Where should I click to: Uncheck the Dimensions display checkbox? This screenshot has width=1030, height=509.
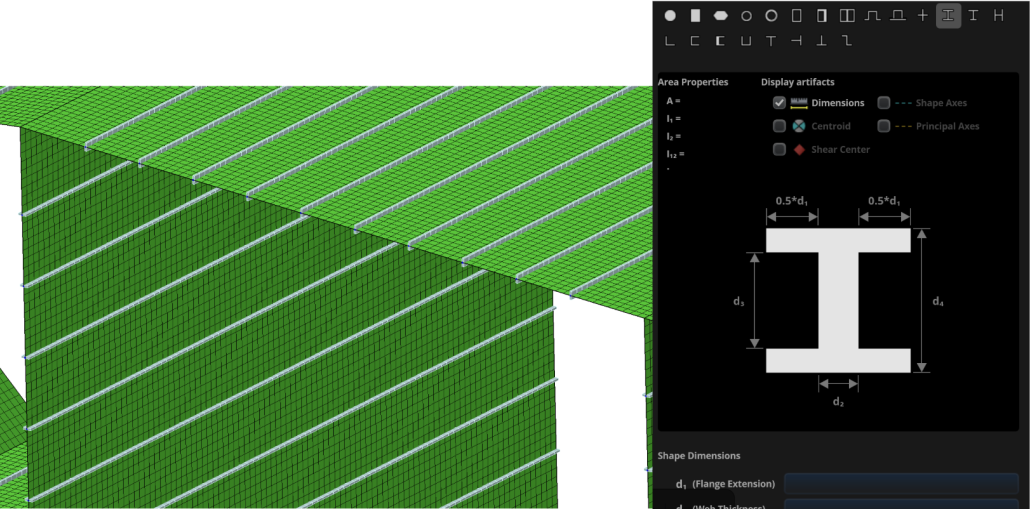pyautogui.click(x=779, y=103)
